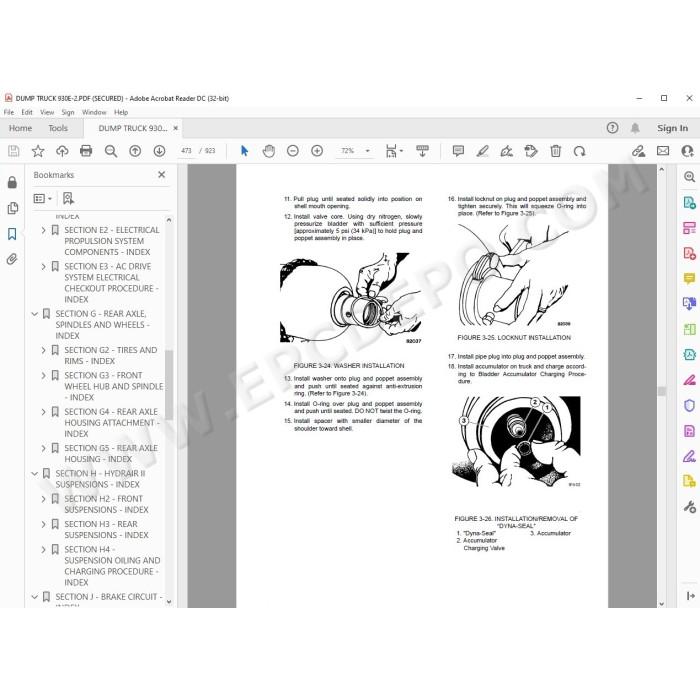700x700 pixels.
Task: Open the user account icon
Action: 688,151
